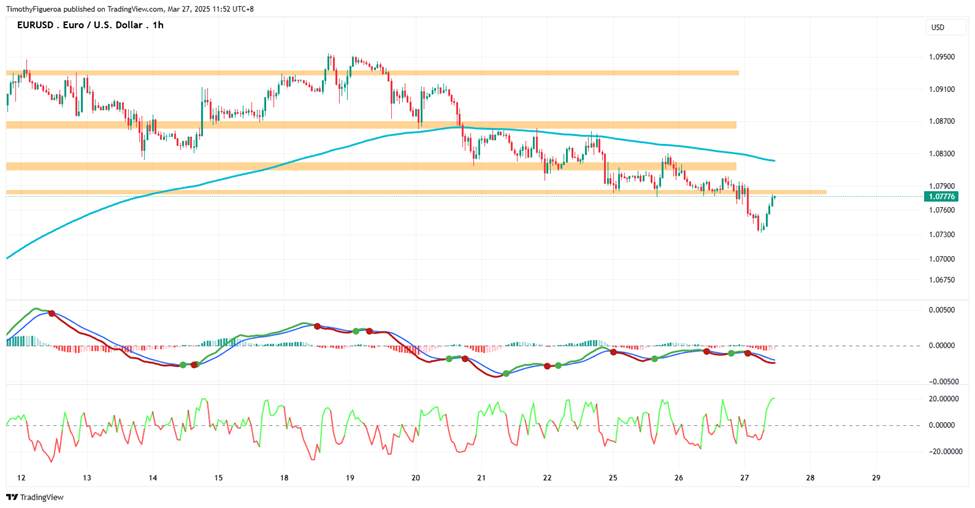
Task: Click the 1.06750 price axis label
Action: coord(942,280)
